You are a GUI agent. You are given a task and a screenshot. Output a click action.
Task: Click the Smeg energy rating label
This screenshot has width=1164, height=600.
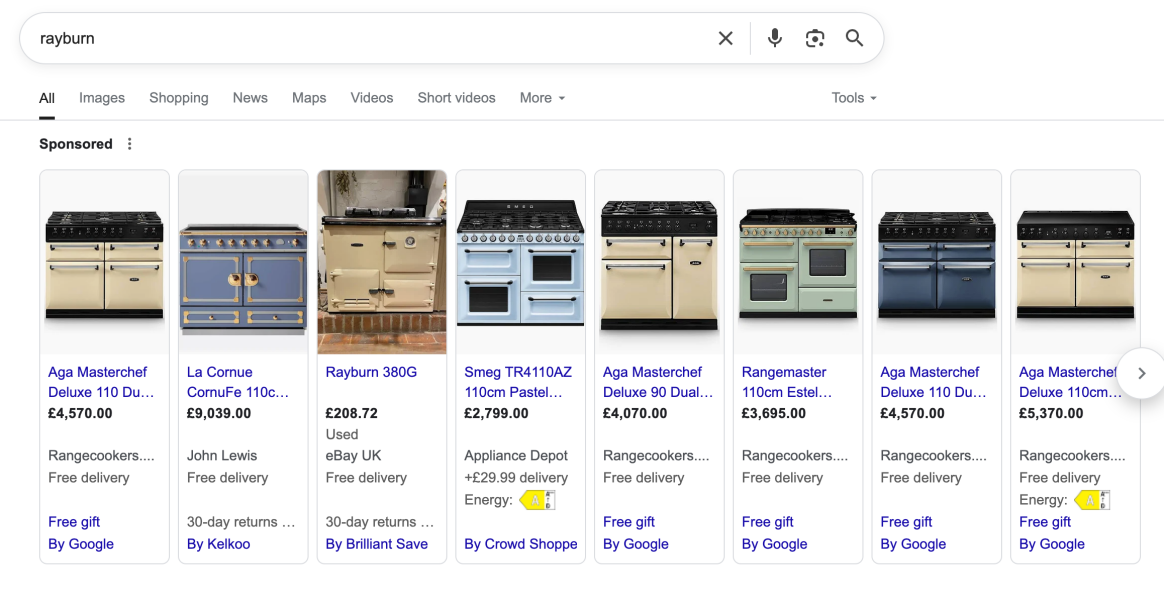(x=537, y=500)
